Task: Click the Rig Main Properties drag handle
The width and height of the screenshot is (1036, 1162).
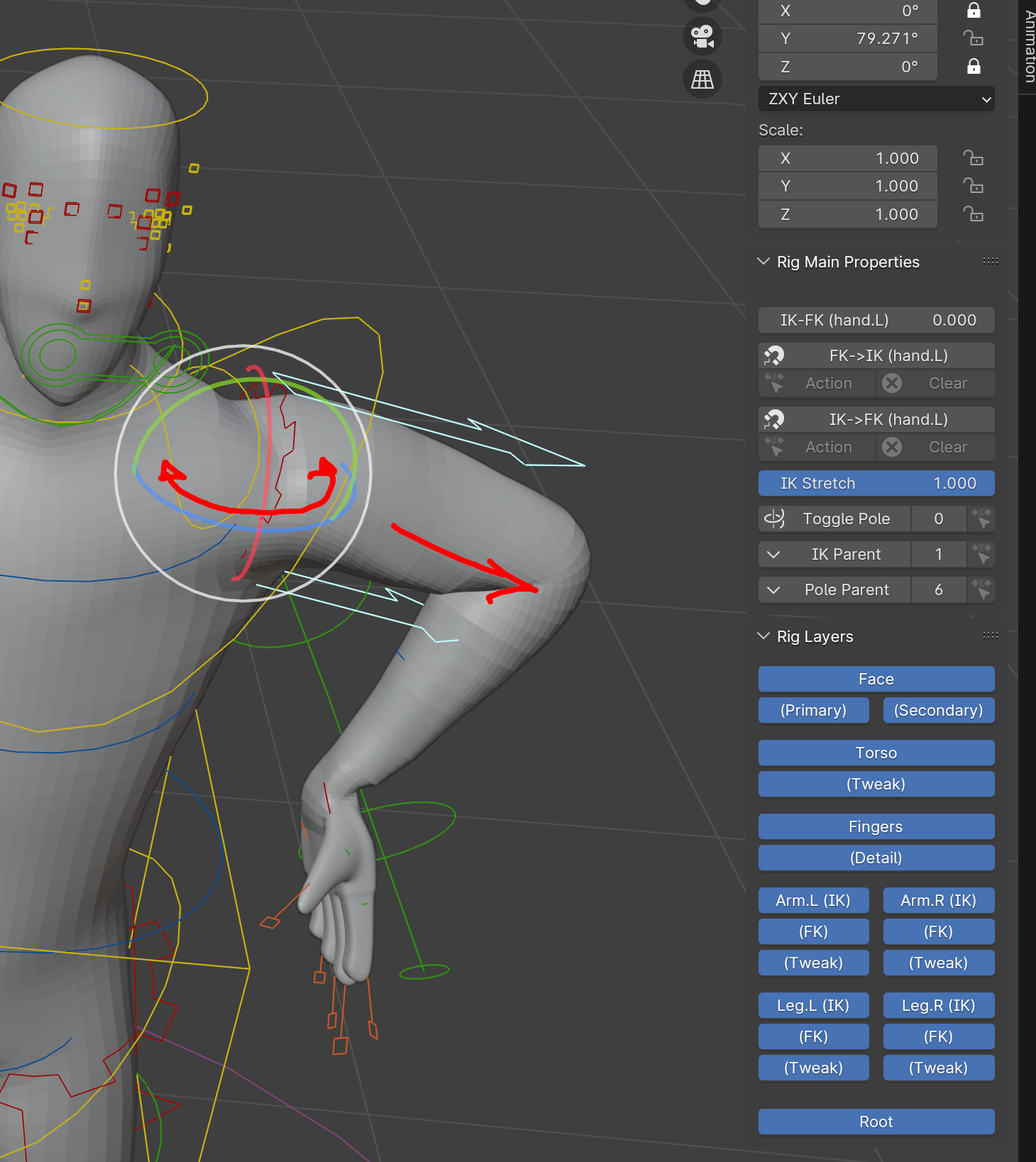Action: click(991, 261)
